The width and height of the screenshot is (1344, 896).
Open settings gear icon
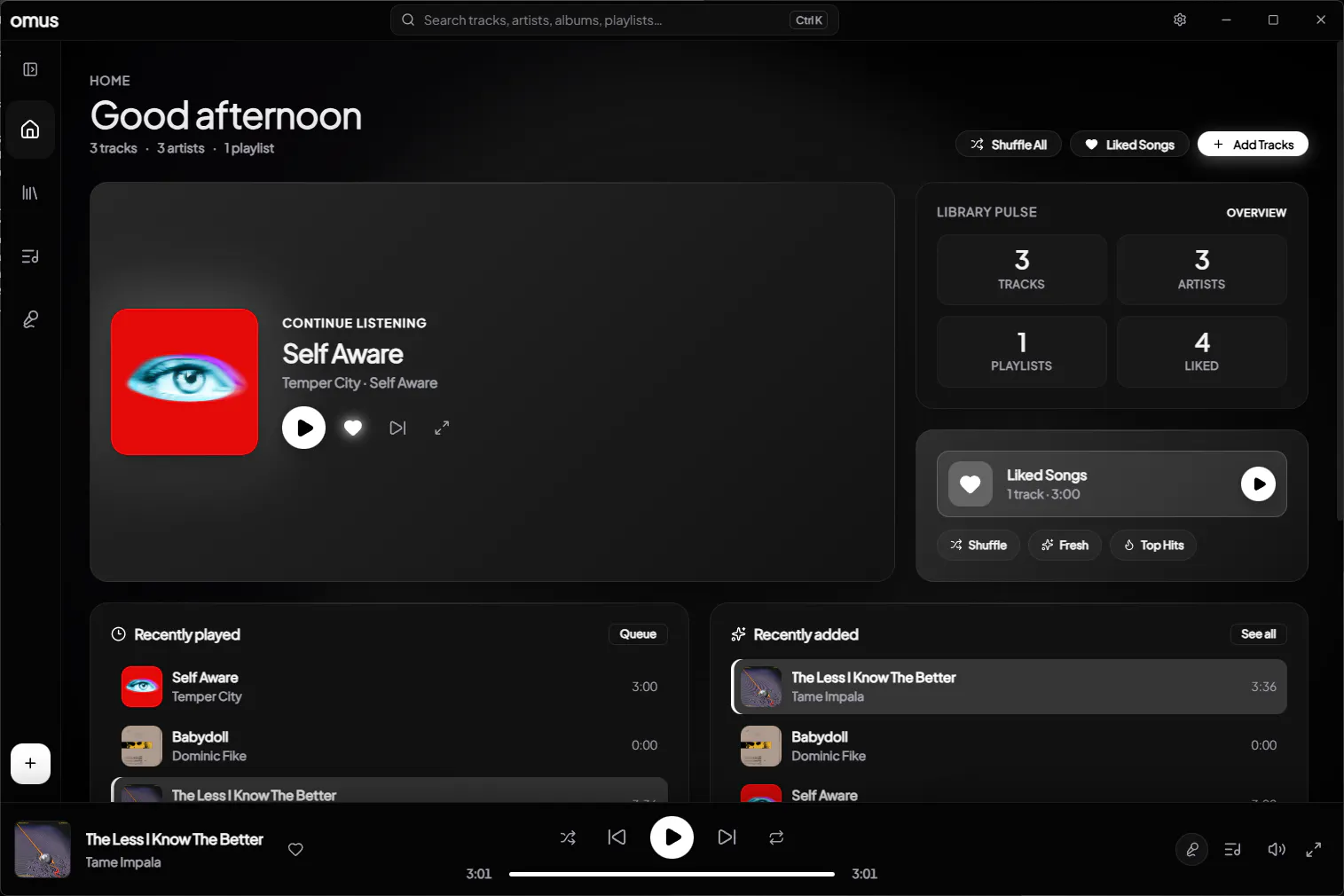coord(1180,20)
